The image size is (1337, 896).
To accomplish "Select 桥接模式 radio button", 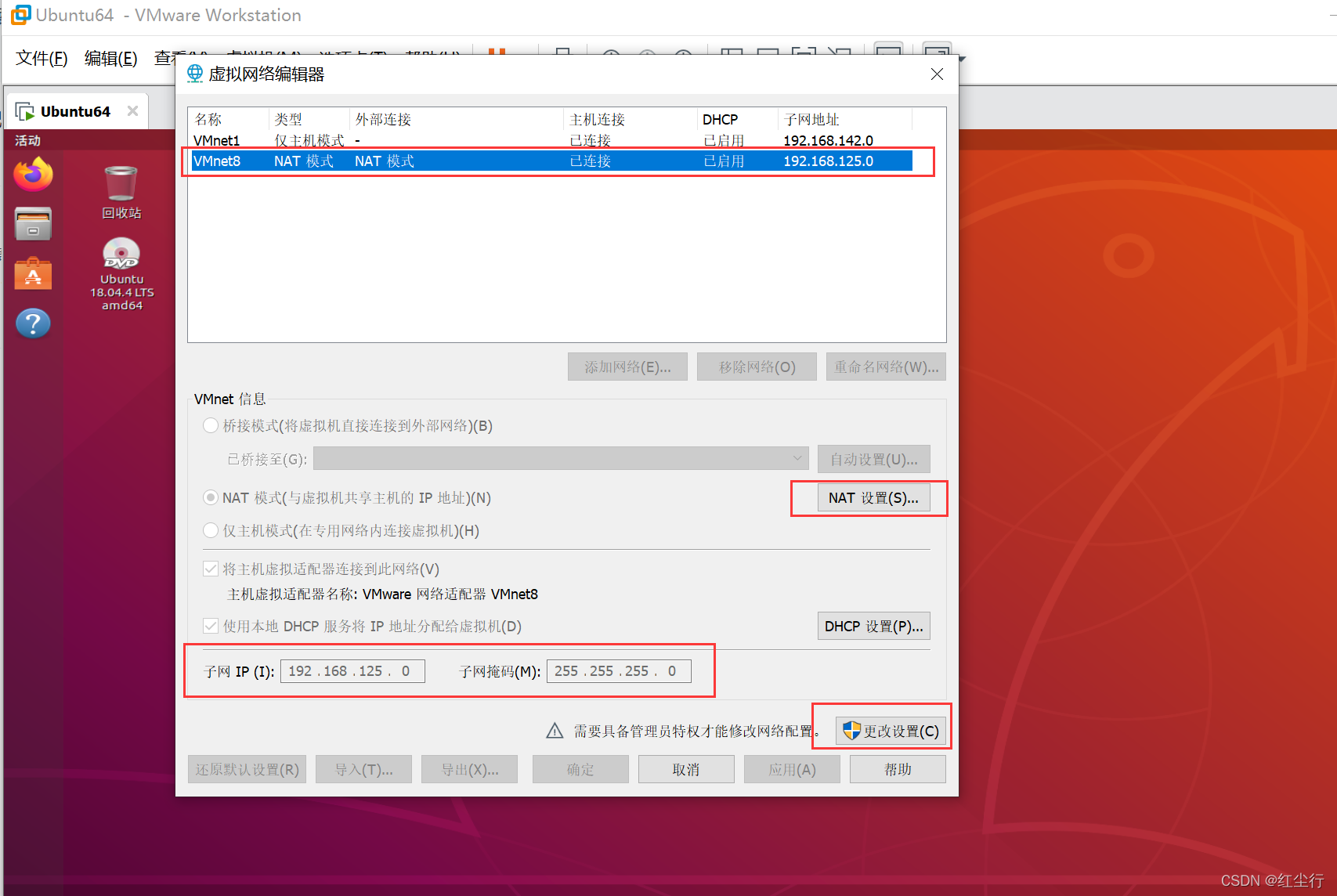I will click(211, 425).
